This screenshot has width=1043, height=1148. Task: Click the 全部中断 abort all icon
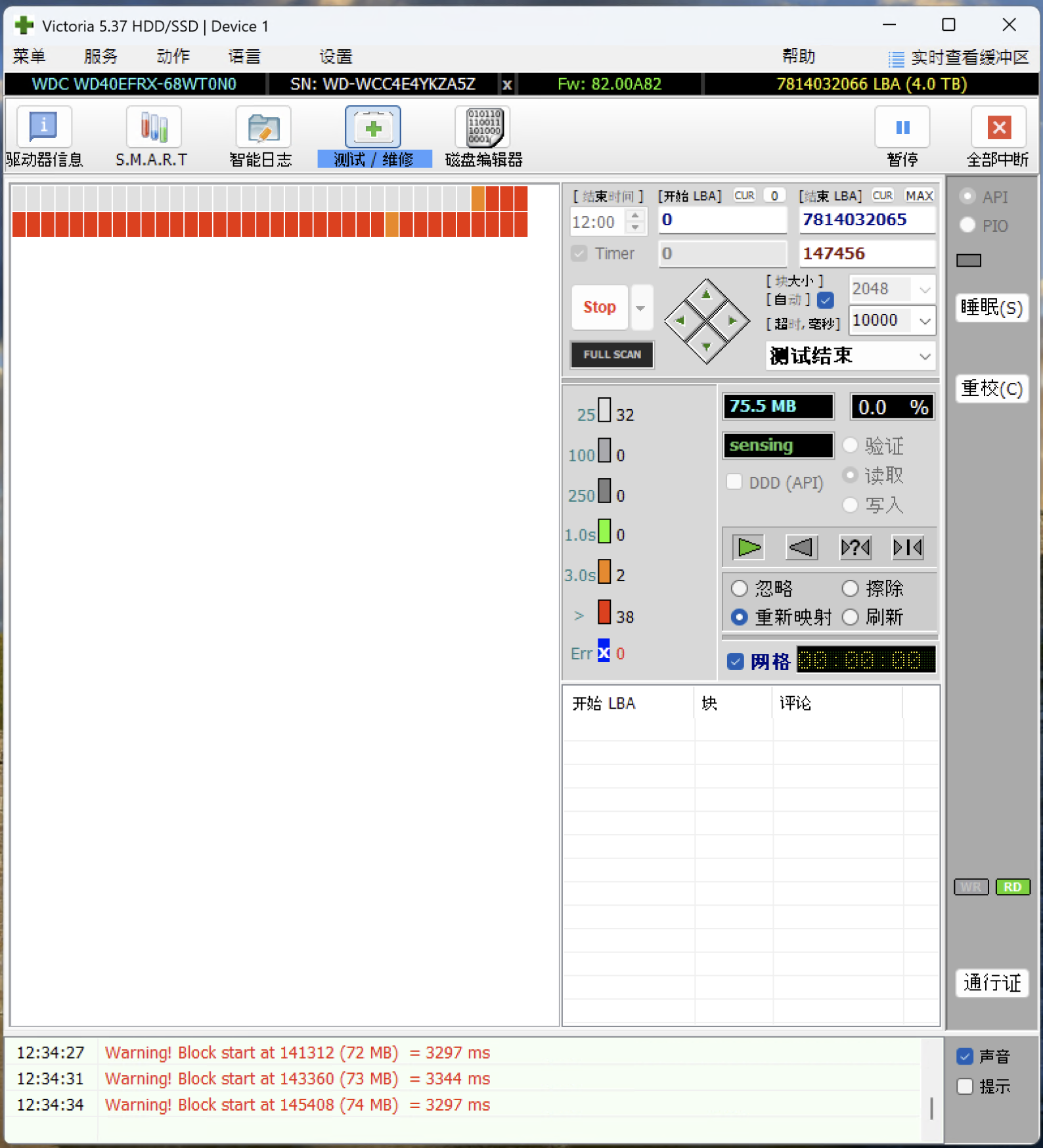click(998, 127)
